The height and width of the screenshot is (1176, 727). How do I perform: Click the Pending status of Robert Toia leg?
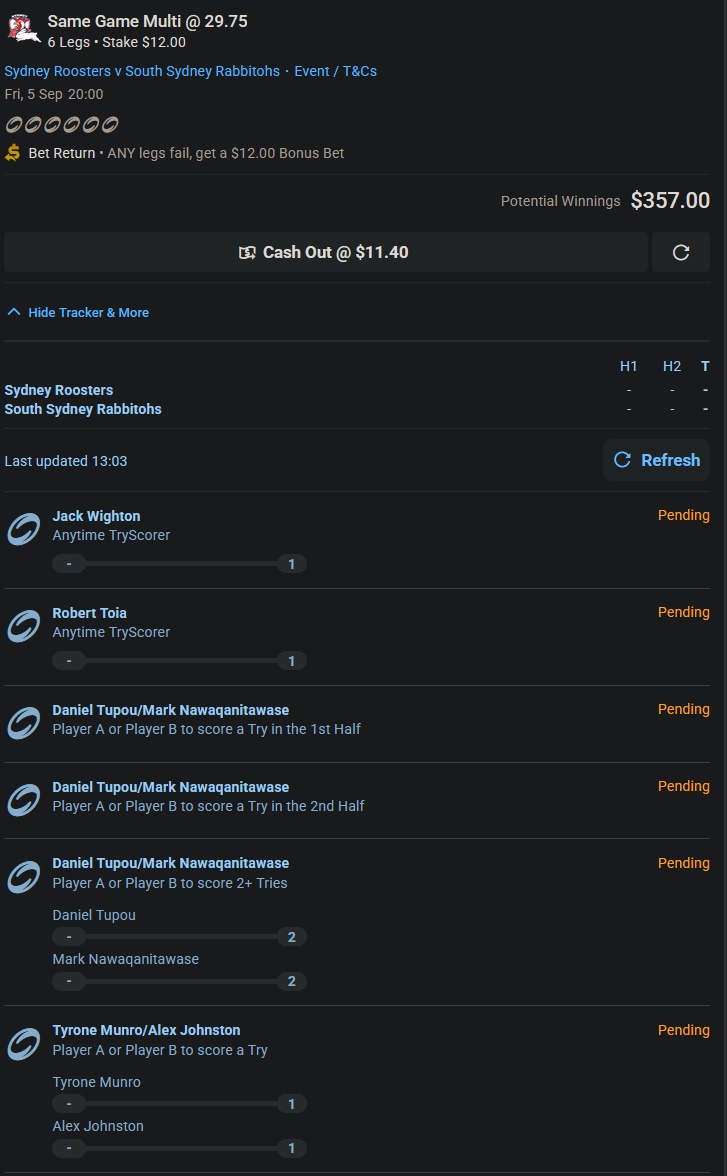coord(683,612)
